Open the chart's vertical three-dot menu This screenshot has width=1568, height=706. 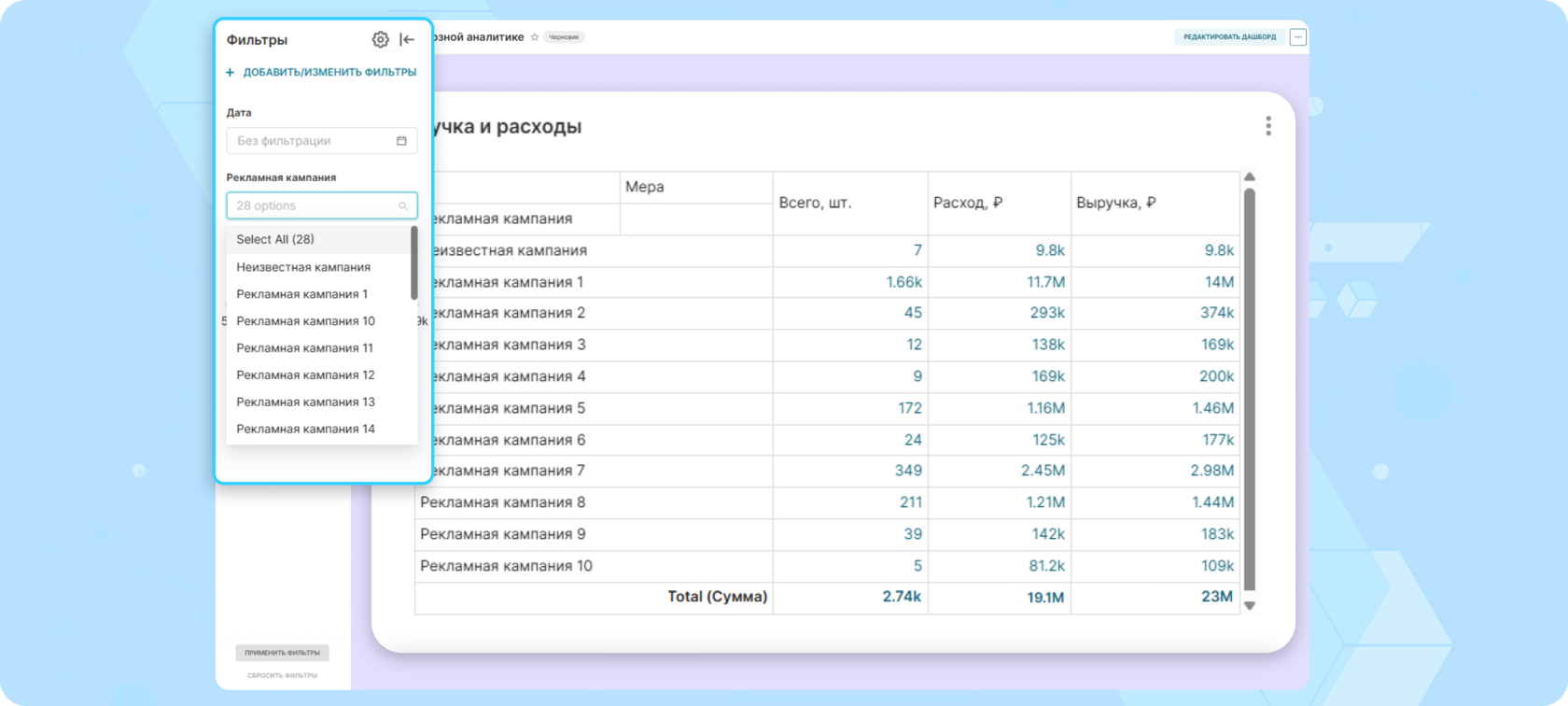(1268, 126)
